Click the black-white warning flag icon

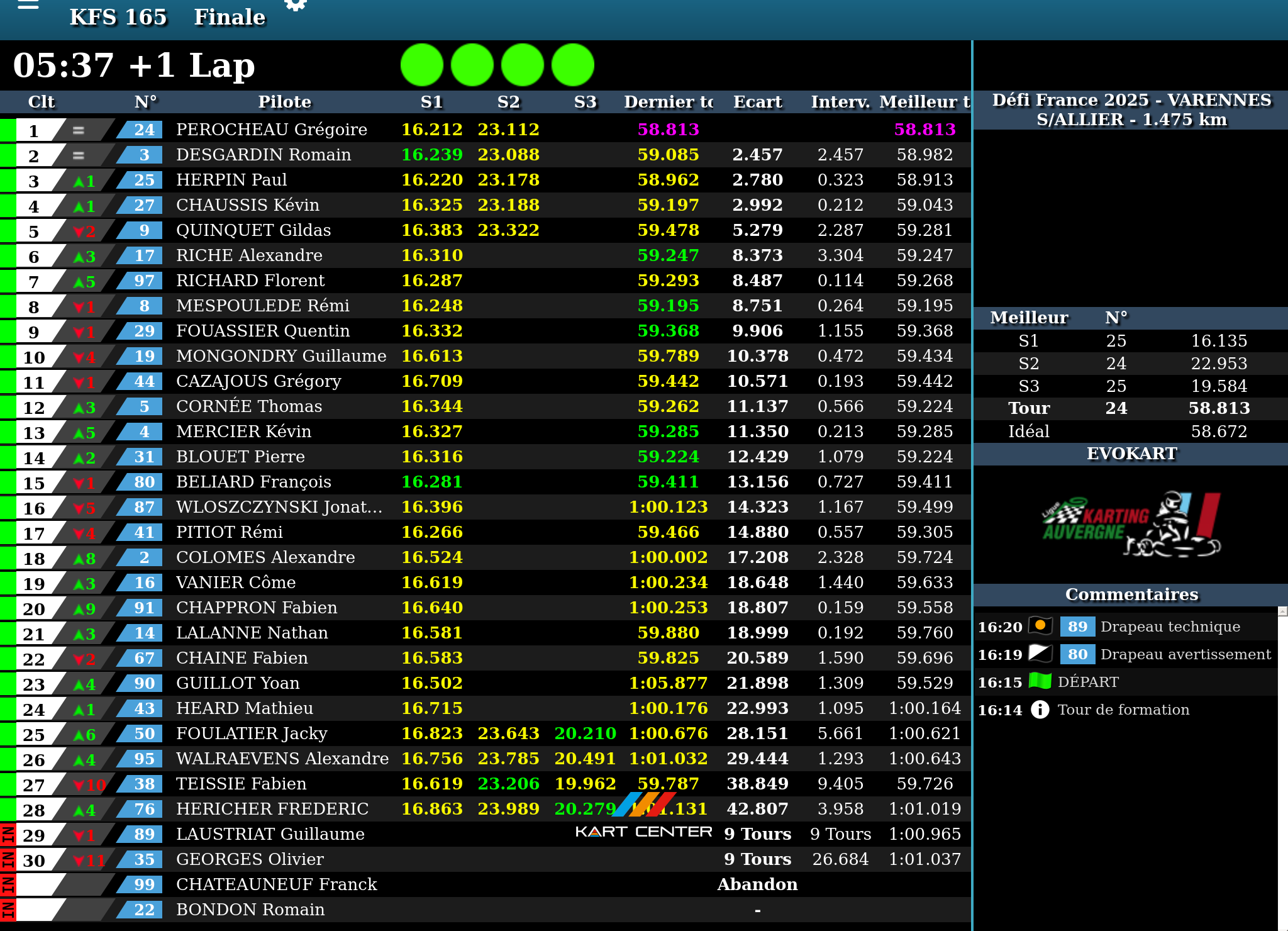coord(1040,654)
